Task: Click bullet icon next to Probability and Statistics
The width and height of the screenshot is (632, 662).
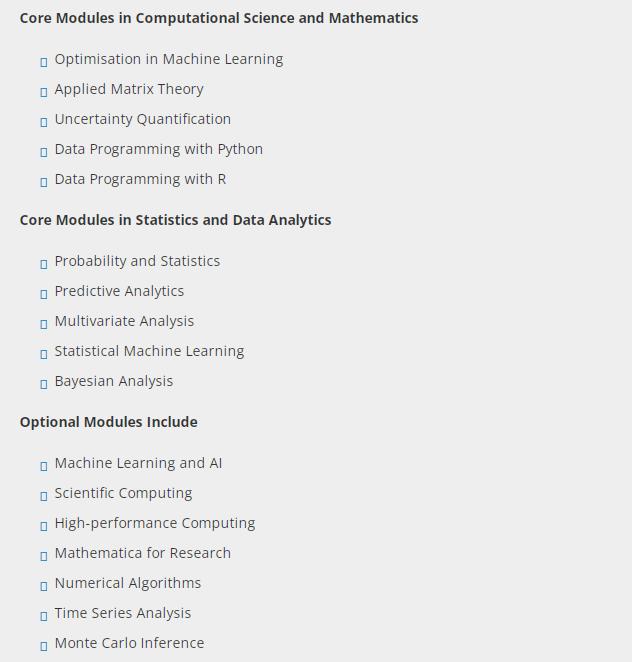Action: click(x=44, y=264)
